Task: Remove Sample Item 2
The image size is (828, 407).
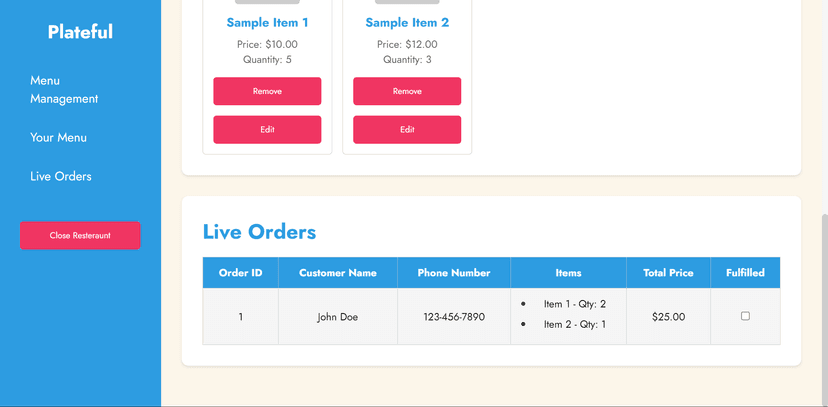Action: 407,91
